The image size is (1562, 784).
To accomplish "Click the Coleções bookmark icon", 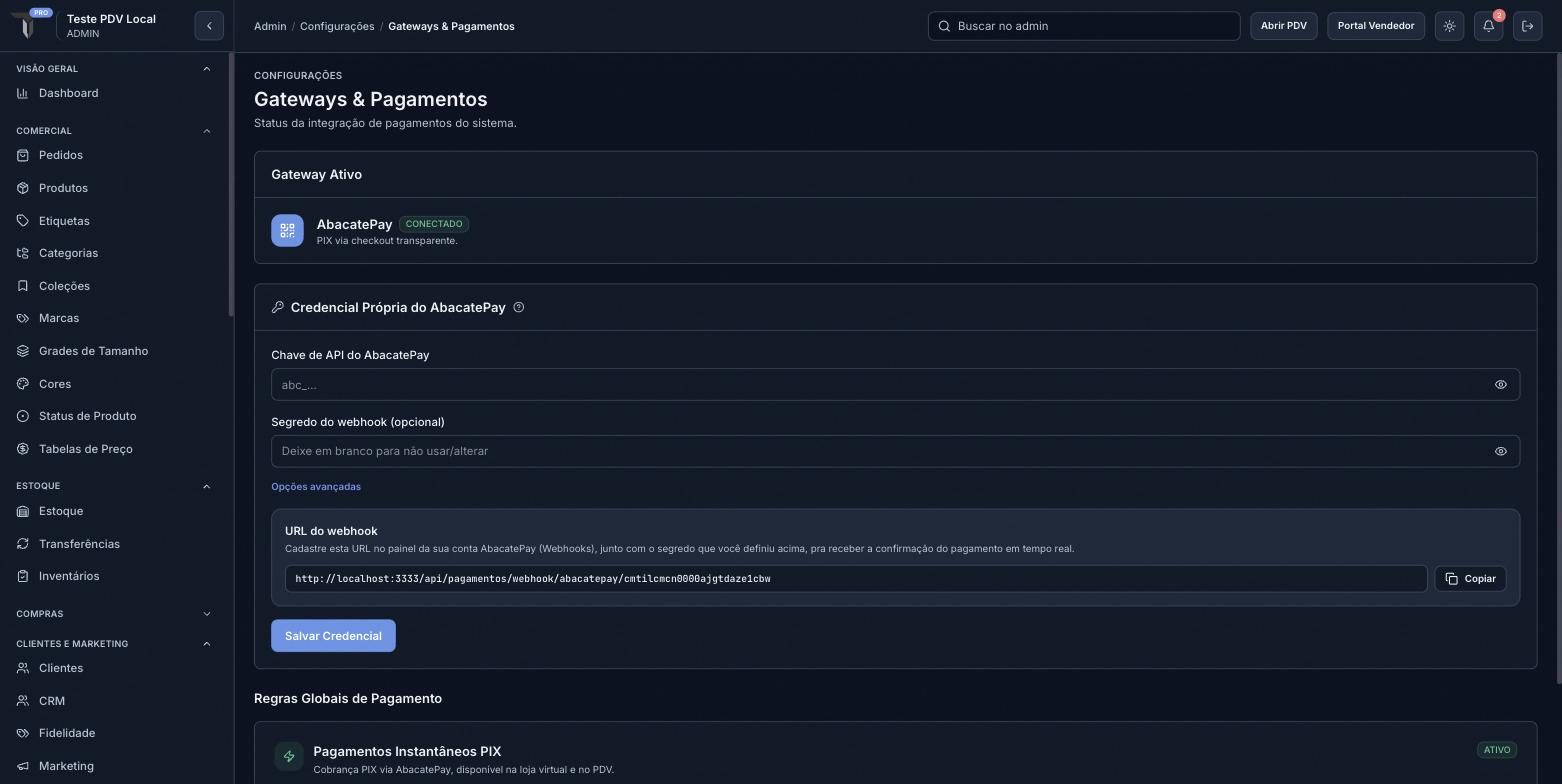I will tap(23, 286).
